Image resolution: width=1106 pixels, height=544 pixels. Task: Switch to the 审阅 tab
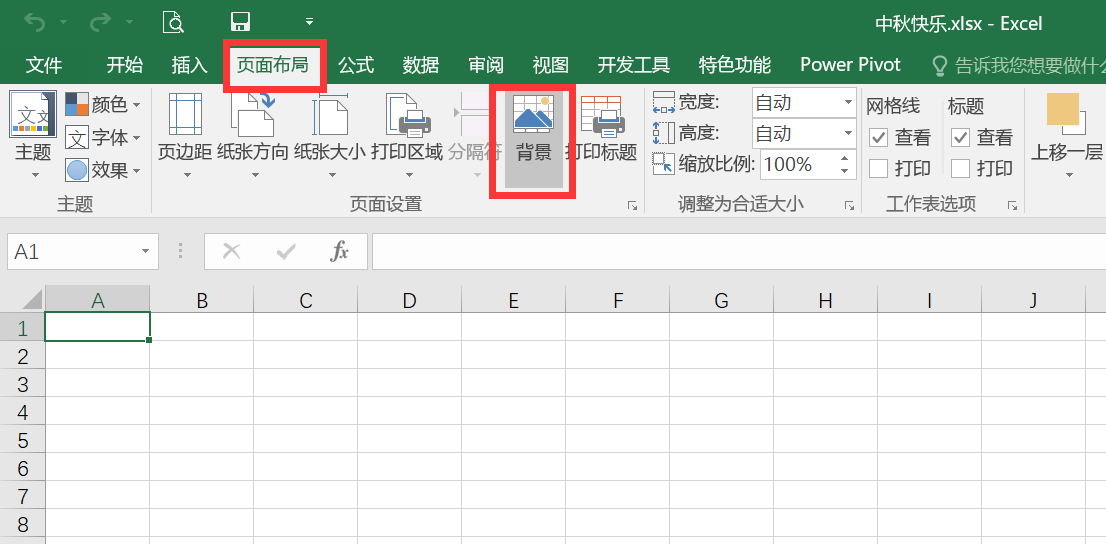pyautogui.click(x=486, y=66)
